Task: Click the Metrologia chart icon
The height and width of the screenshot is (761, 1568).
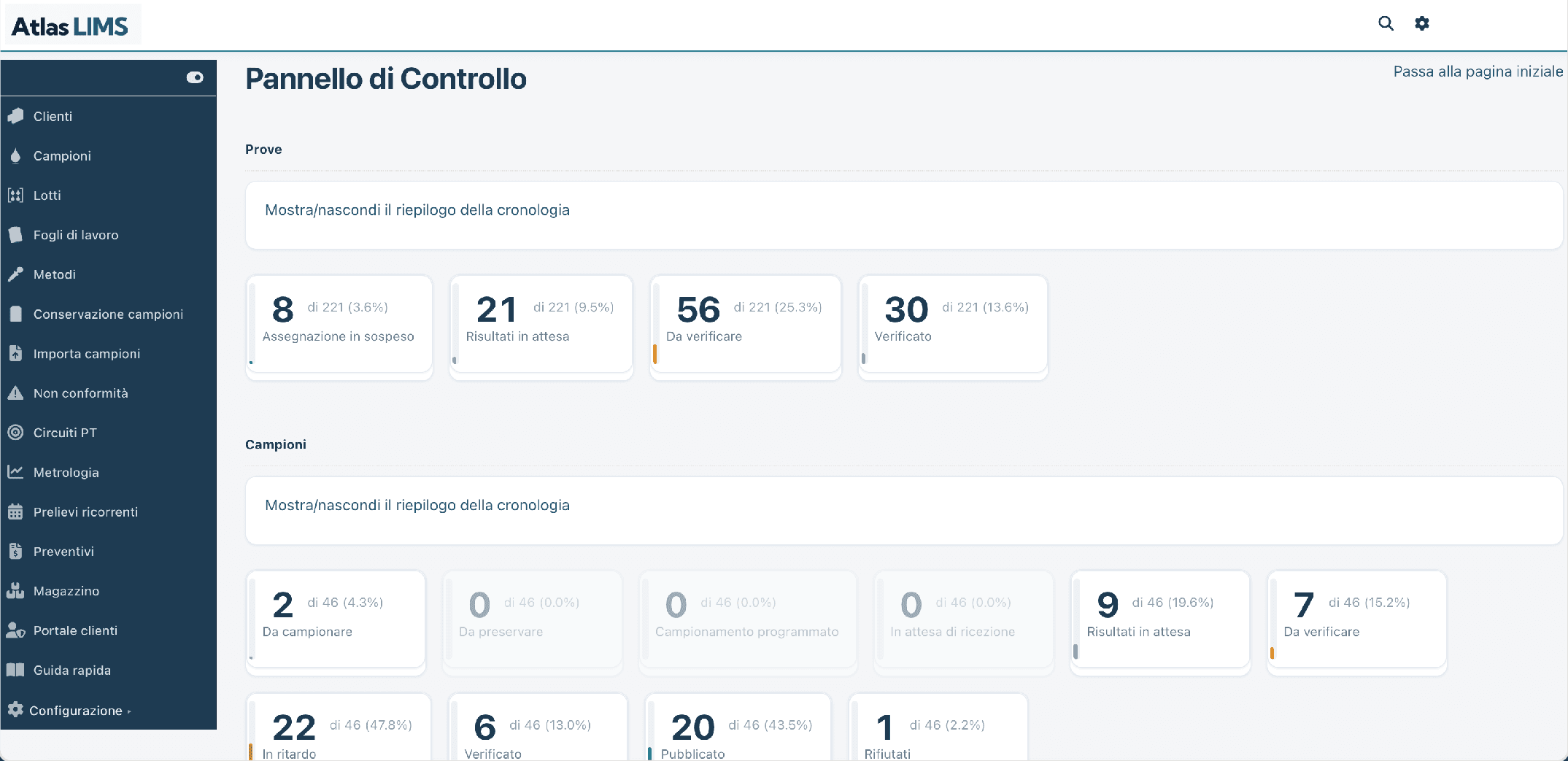Action: click(15, 472)
